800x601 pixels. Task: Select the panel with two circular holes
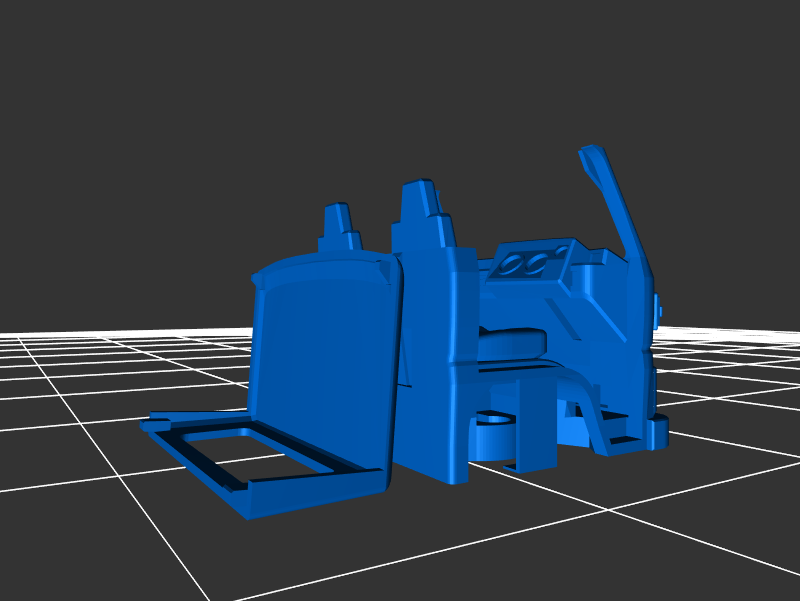click(530, 264)
